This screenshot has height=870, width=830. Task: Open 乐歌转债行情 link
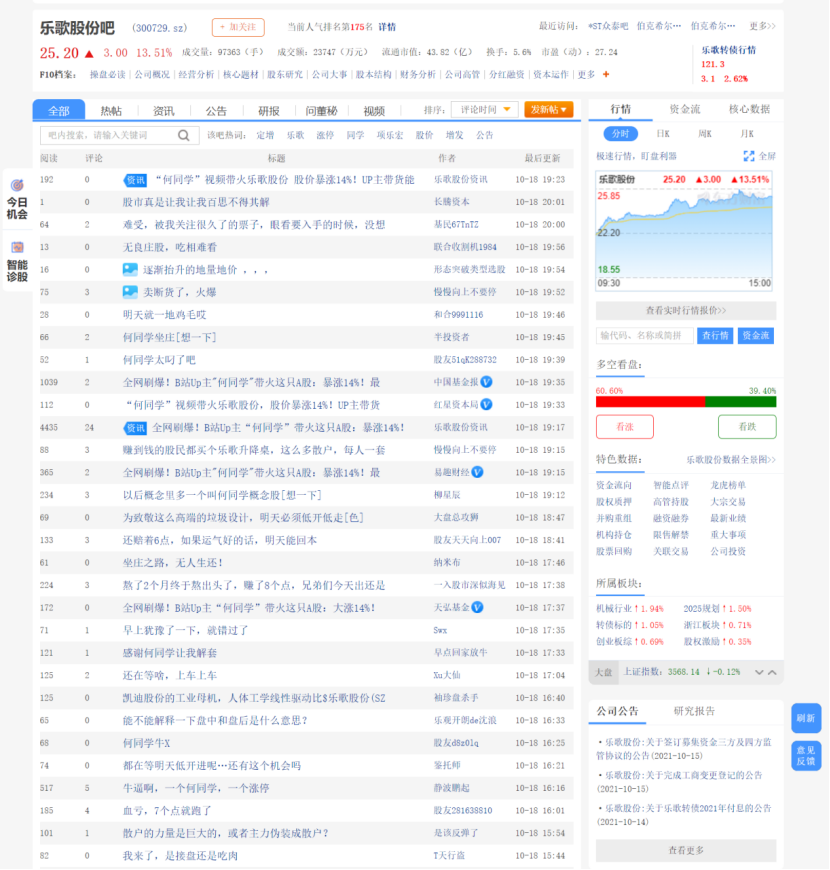pos(728,50)
